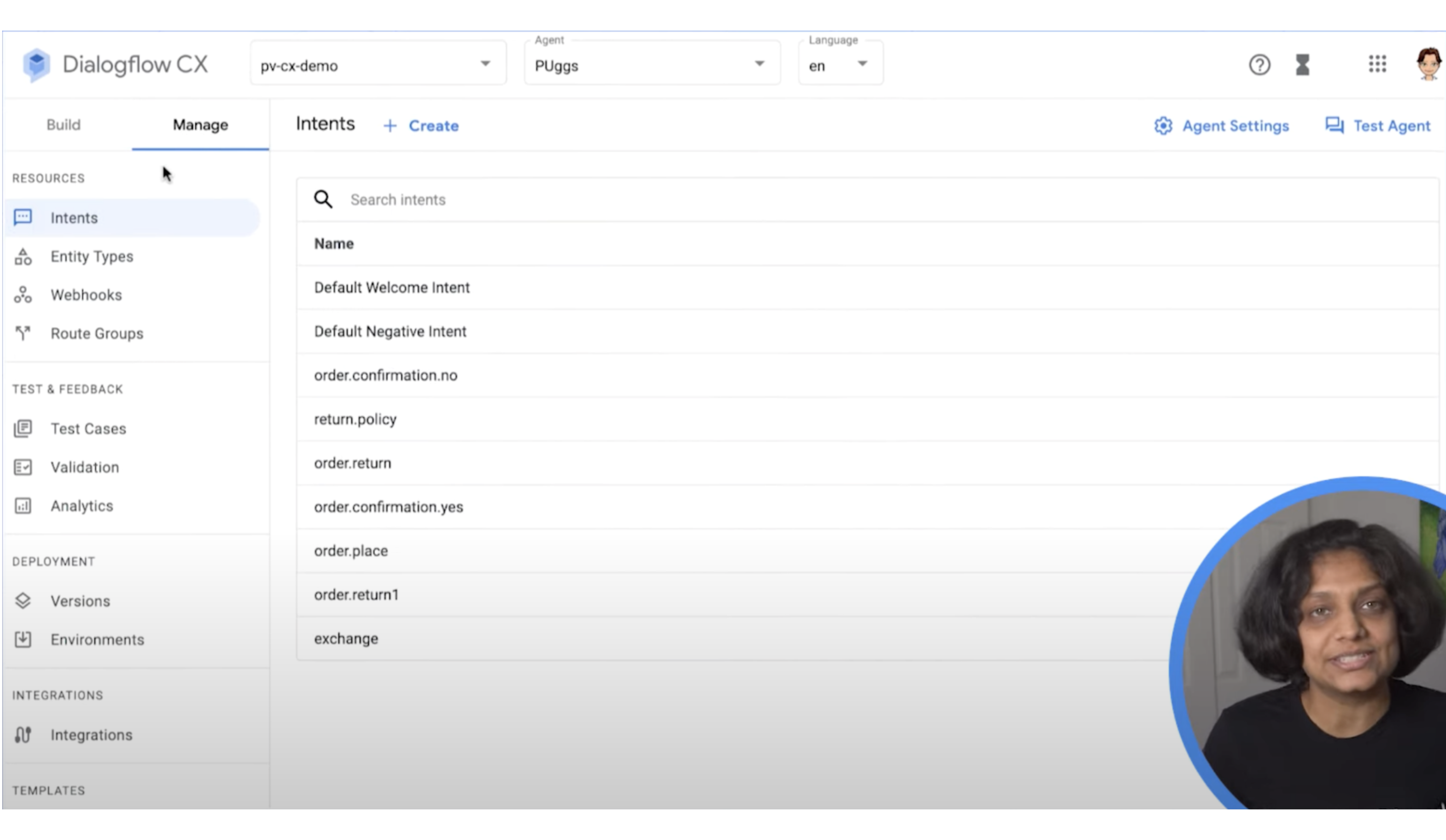The width and height of the screenshot is (1446, 840).
Task: Click the Validation checklist icon
Action: 23,467
